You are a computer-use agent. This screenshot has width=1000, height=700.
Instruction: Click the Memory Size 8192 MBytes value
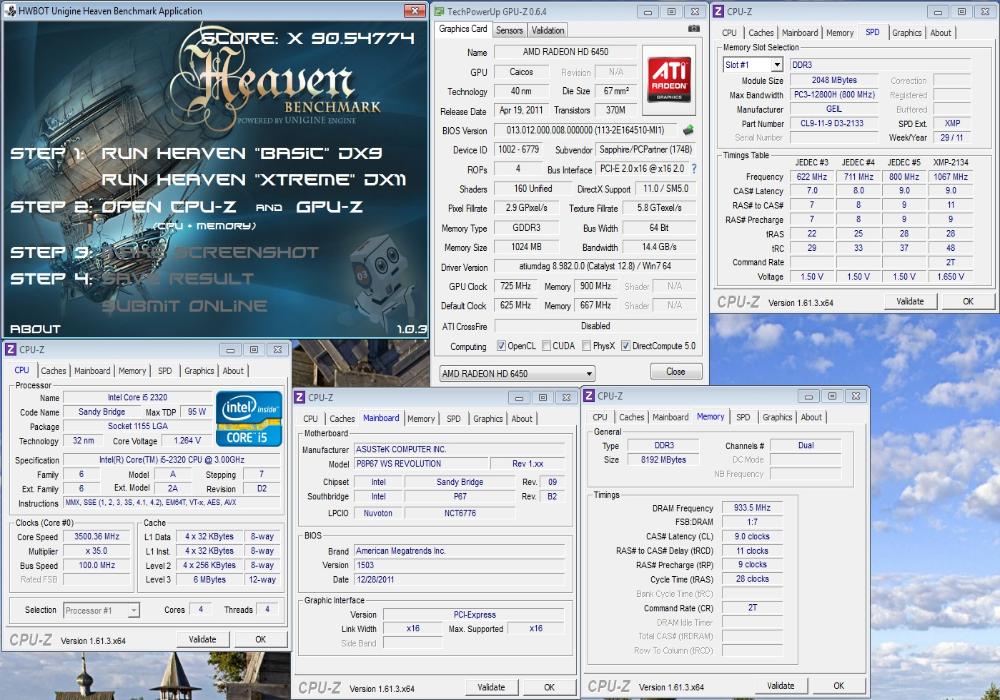click(664, 459)
